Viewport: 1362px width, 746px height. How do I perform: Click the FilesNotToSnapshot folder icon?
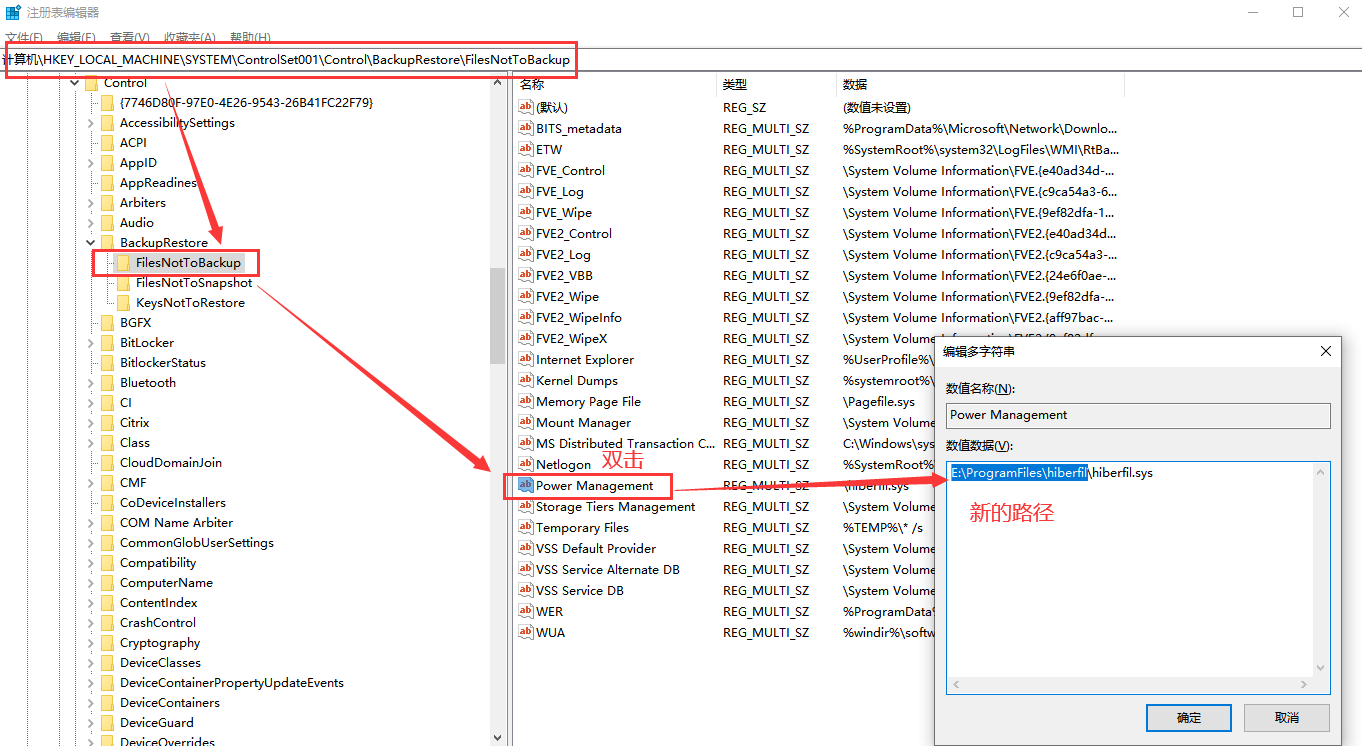click(x=123, y=283)
